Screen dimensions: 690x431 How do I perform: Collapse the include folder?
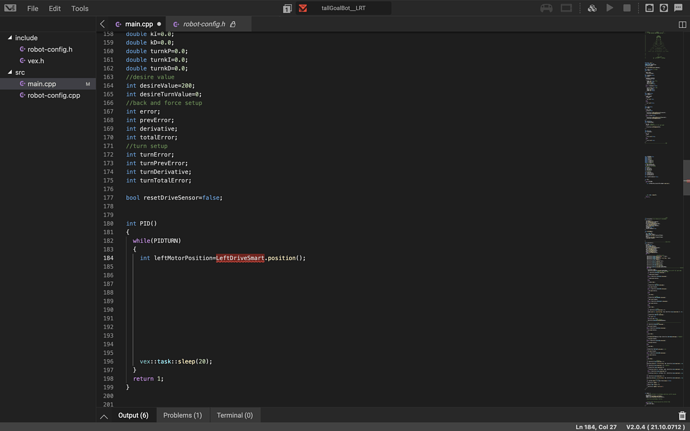[x=10, y=38]
